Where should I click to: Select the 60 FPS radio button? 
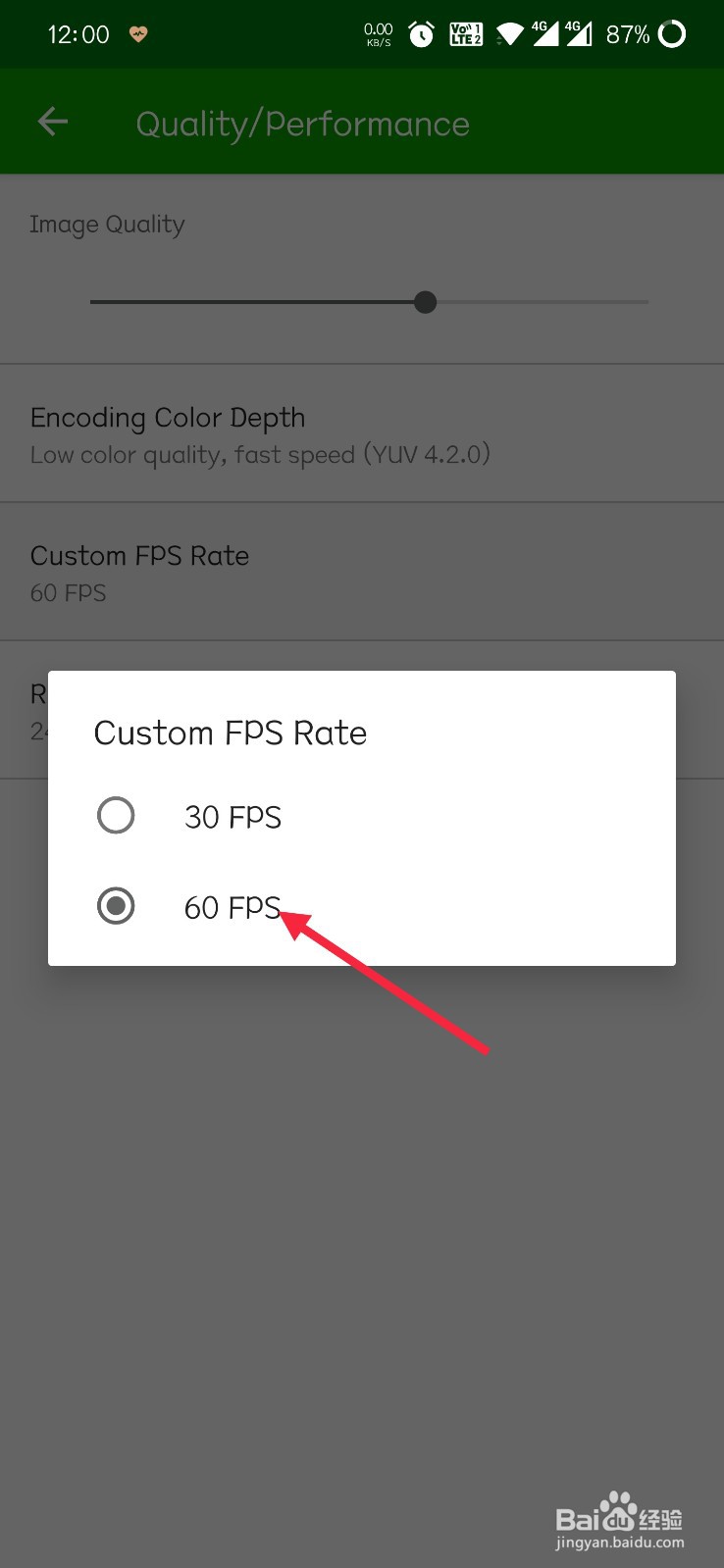[x=116, y=906]
